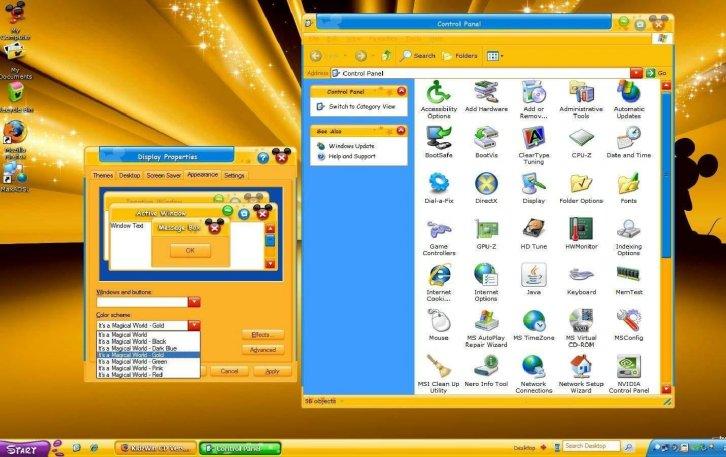Open Fonts icon

pos(628,188)
